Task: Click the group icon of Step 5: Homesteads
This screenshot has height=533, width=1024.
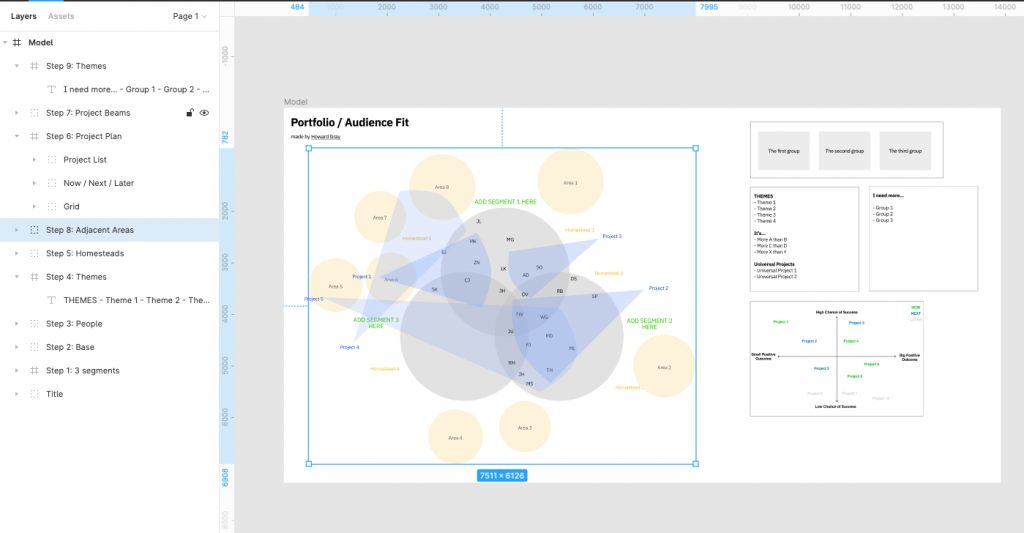Action: 35,253
